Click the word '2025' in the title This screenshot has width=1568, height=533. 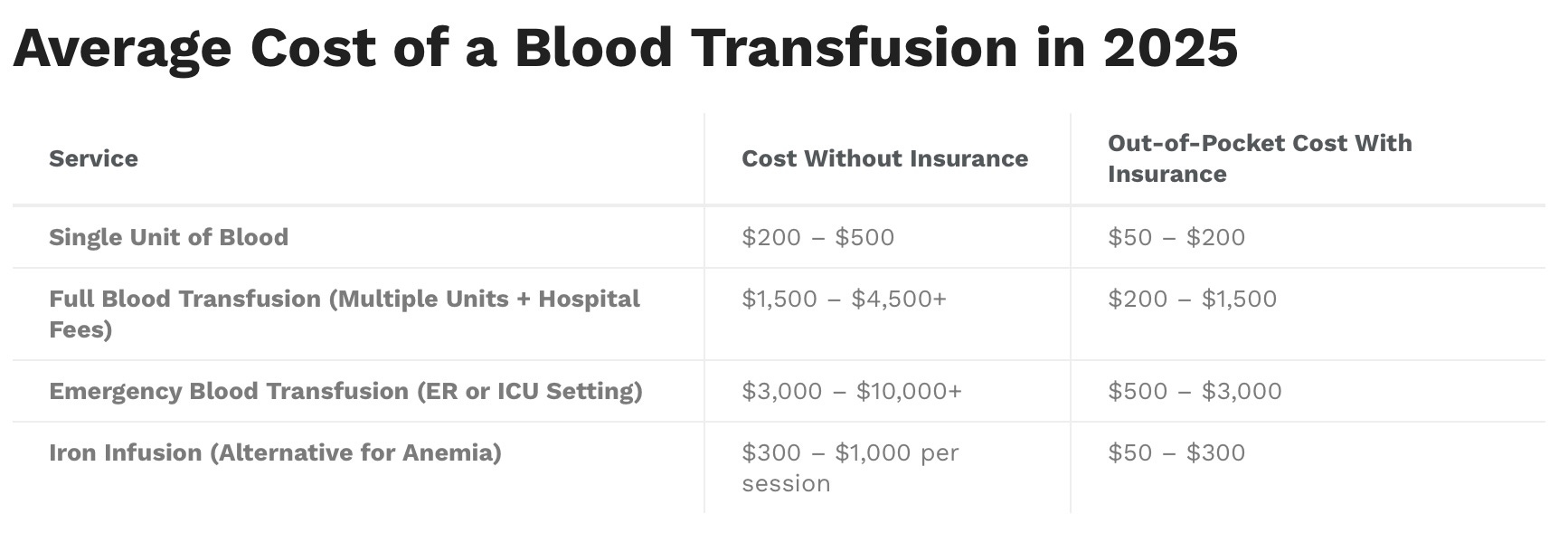click(1170, 49)
